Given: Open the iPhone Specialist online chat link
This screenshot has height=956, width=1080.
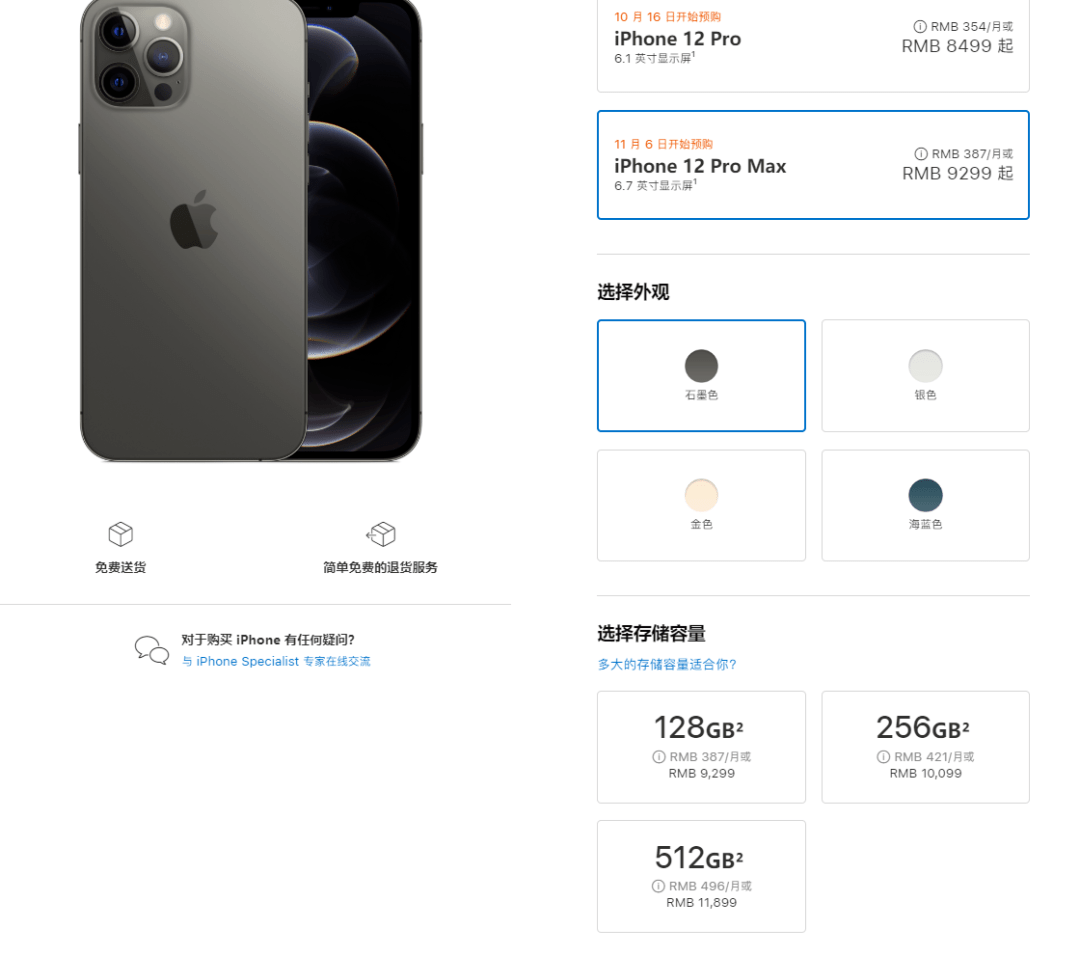Looking at the screenshot, I should coord(276,662).
